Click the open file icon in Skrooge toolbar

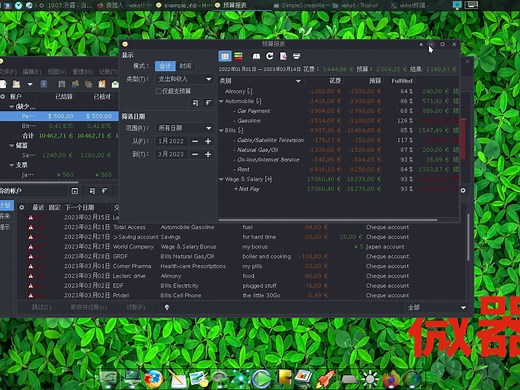(x=16, y=84)
